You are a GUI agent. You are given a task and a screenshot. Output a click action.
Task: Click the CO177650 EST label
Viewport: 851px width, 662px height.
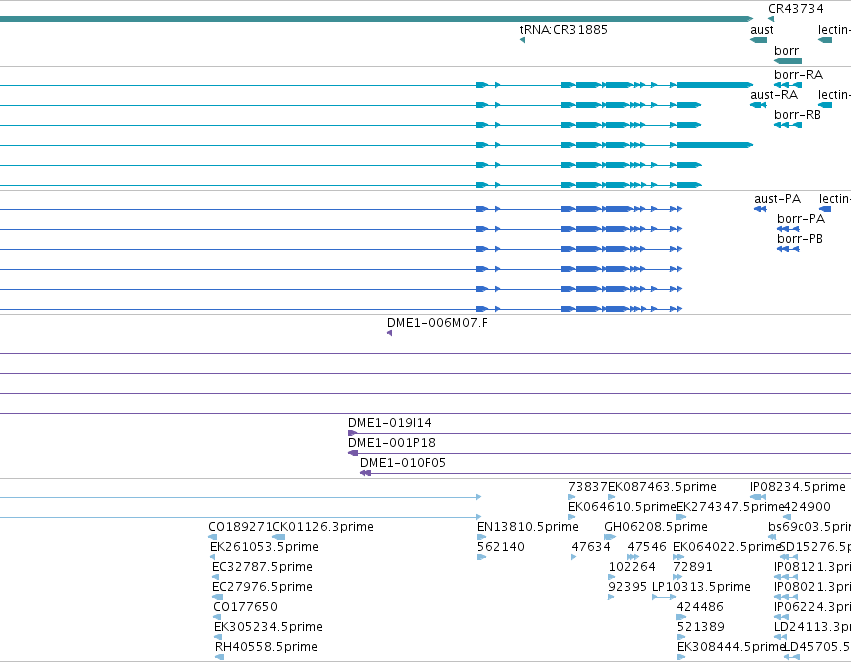[245, 607]
